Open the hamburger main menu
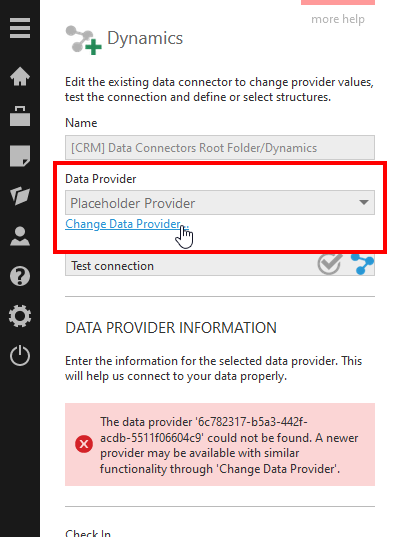Viewport: 399px width, 537px height. (20, 28)
